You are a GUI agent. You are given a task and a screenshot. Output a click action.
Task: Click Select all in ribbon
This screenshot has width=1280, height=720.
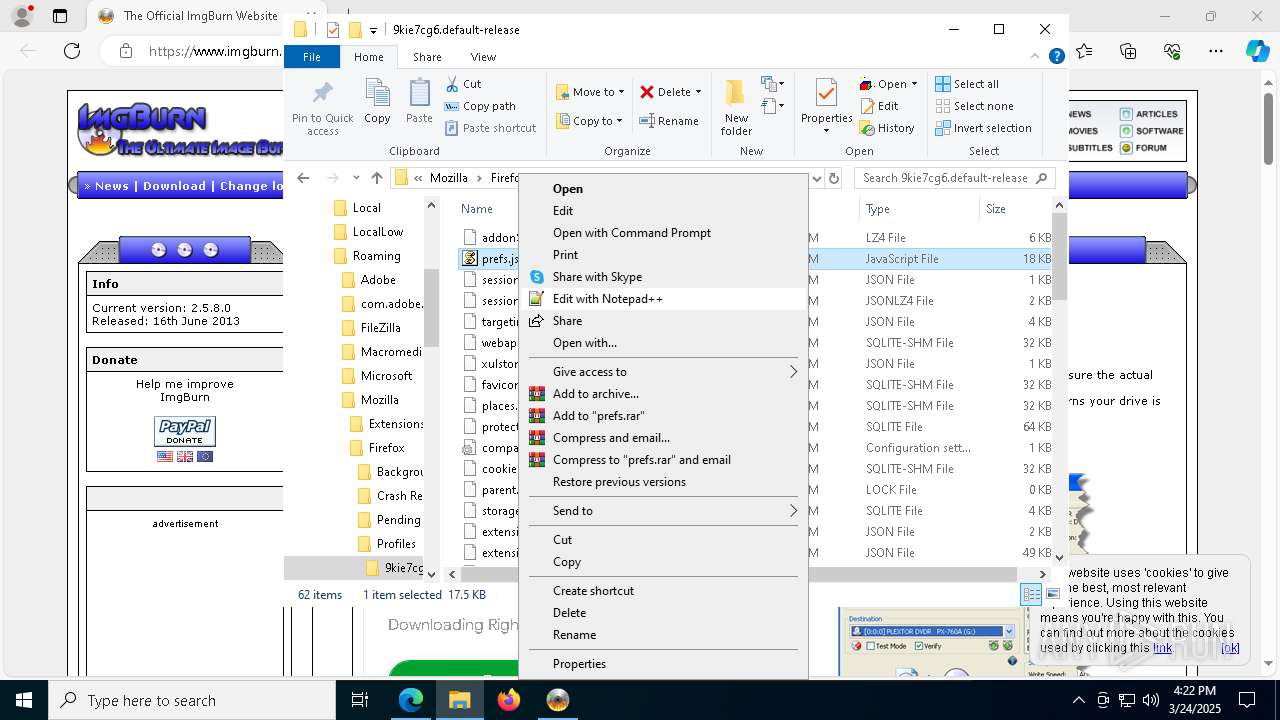[x=967, y=84]
